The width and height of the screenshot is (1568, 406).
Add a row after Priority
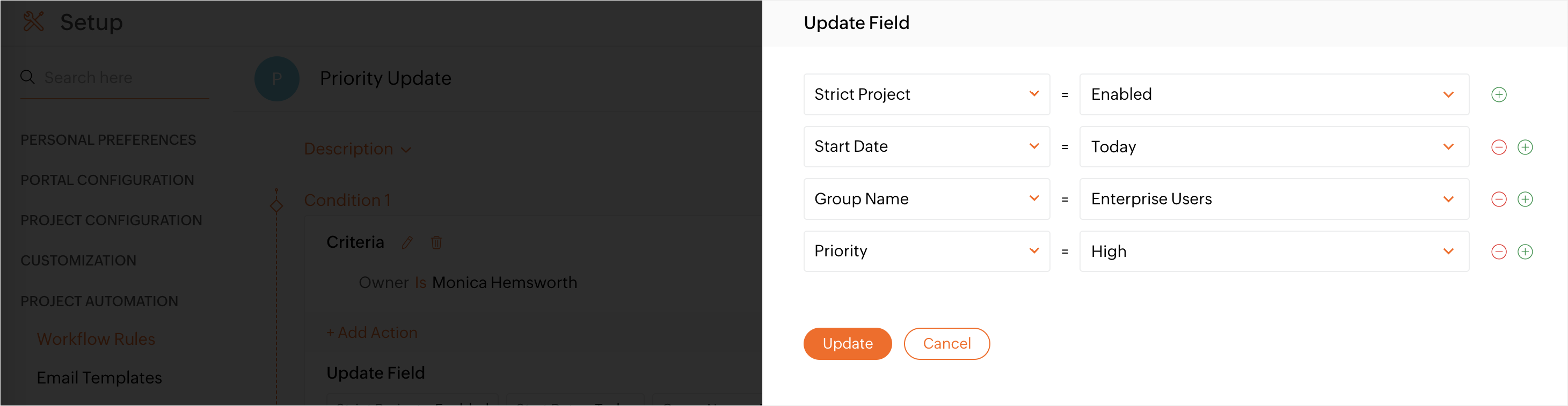pyautogui.click(x=1525, y=252)
